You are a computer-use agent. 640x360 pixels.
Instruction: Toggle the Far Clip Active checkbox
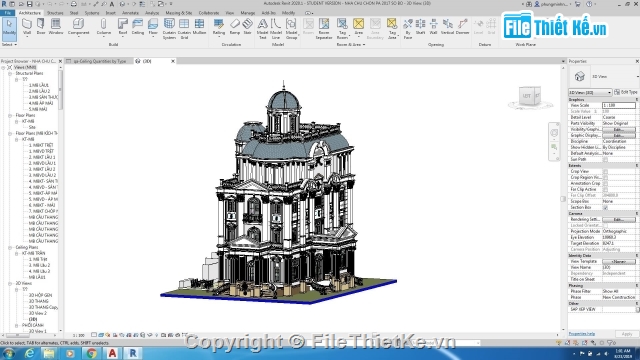605,189
